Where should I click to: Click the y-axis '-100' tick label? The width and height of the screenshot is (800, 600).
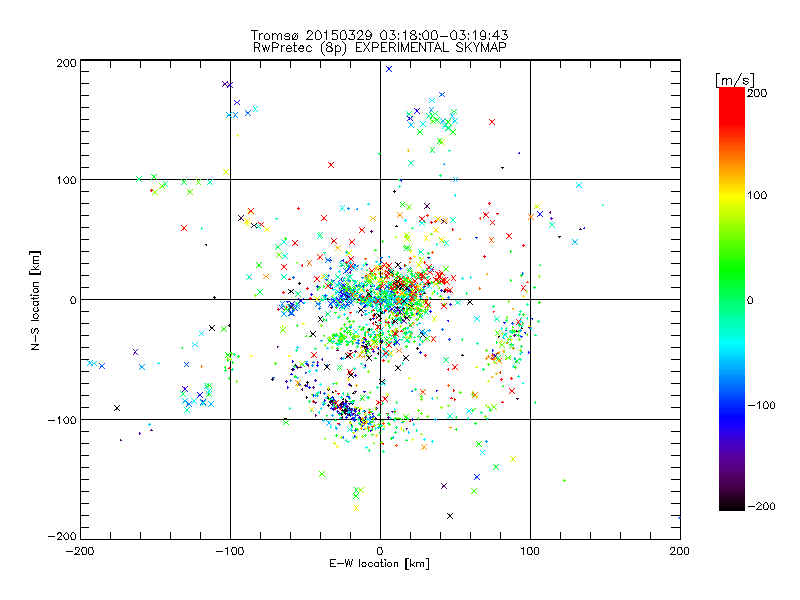pyautogui.click(x=62, y=420)
